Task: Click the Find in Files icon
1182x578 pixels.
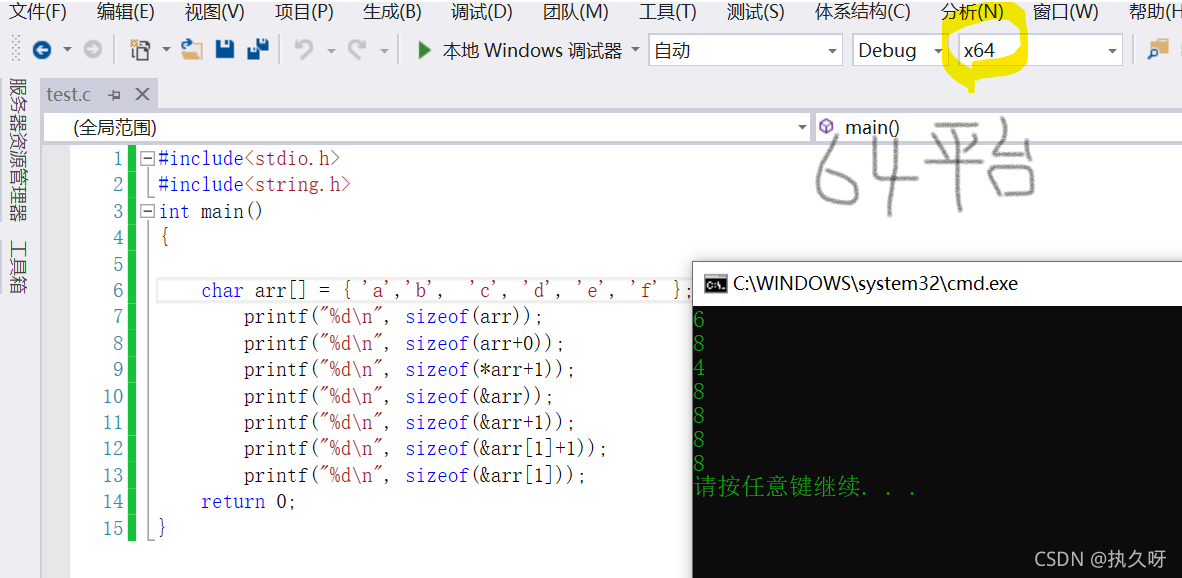Action: point(1157,50)
